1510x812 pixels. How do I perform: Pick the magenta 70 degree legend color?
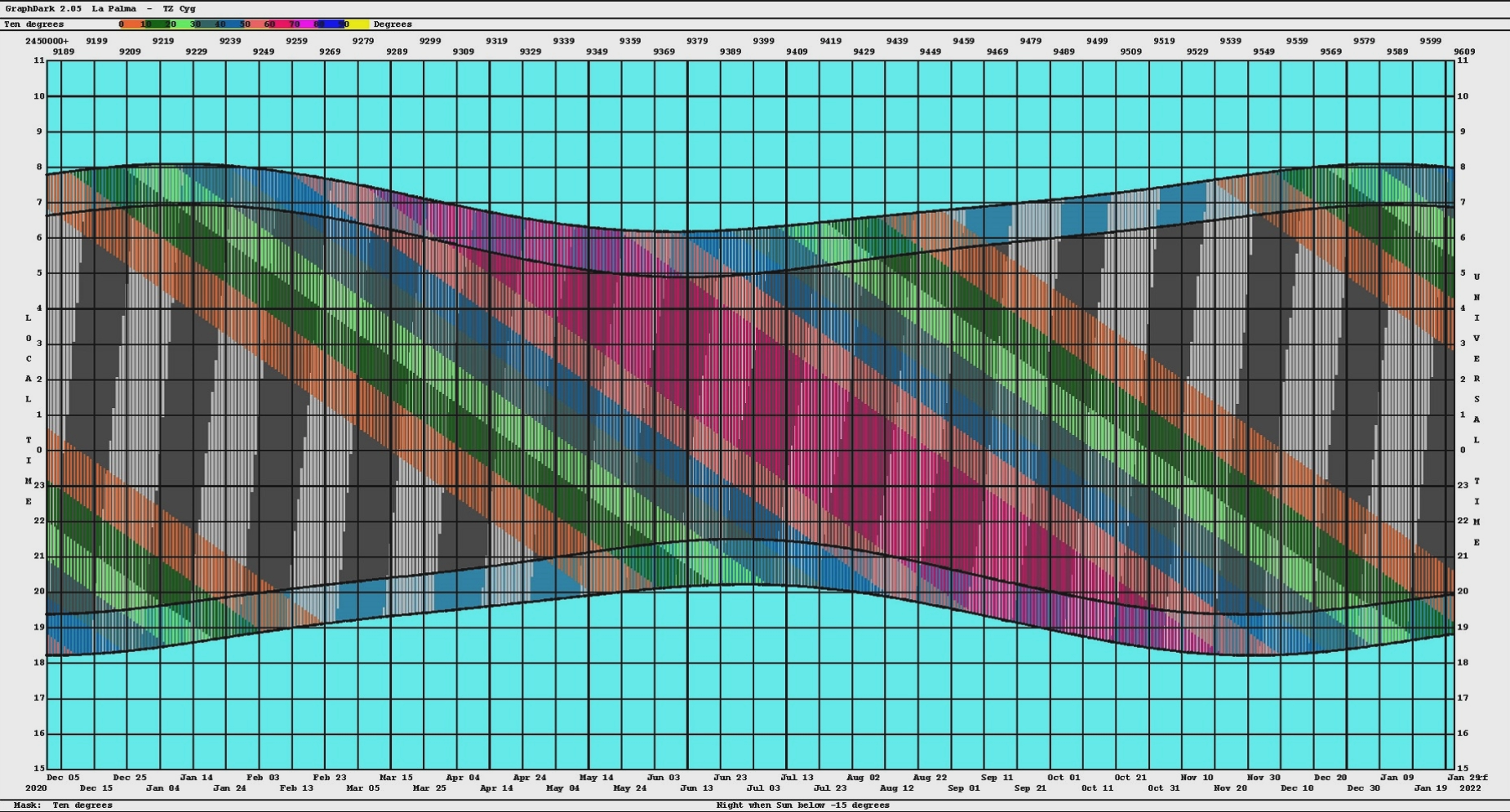click(x=306, y=24)
